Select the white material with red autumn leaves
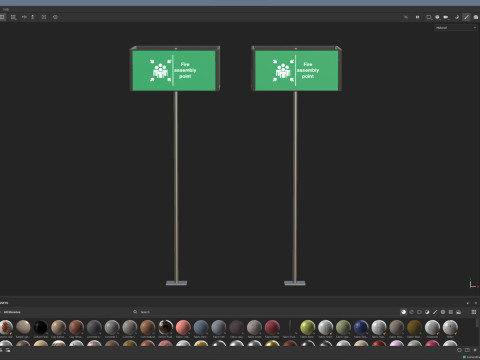The width and height of the screenshot is (480, 360). 6,327
